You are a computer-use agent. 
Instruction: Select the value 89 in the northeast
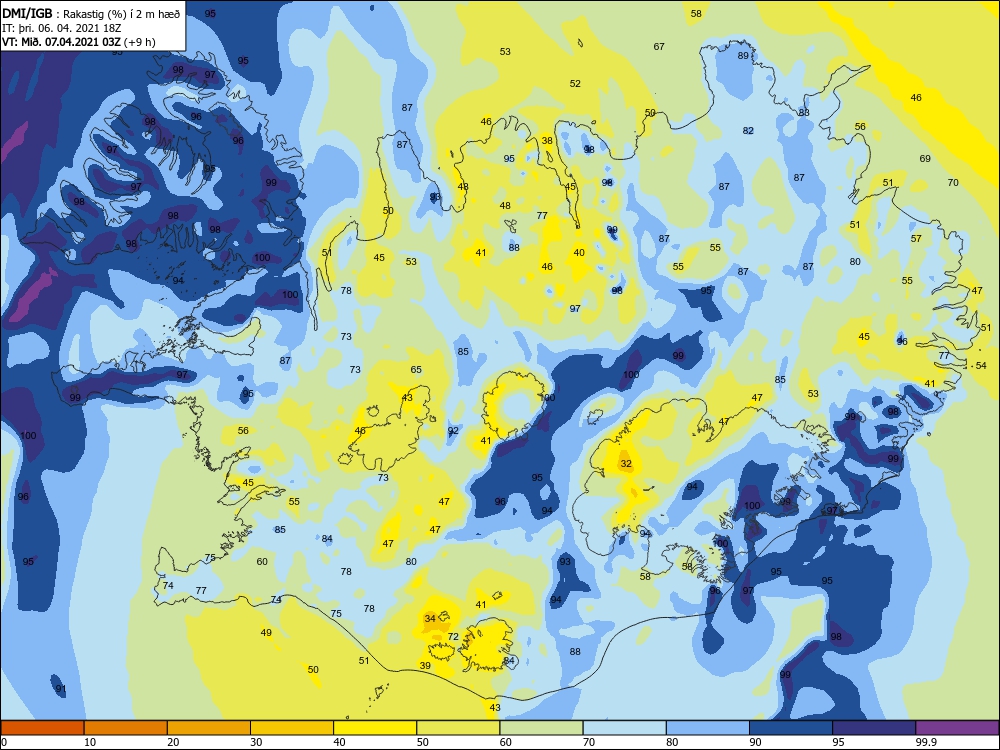click(x=743, y=55)
